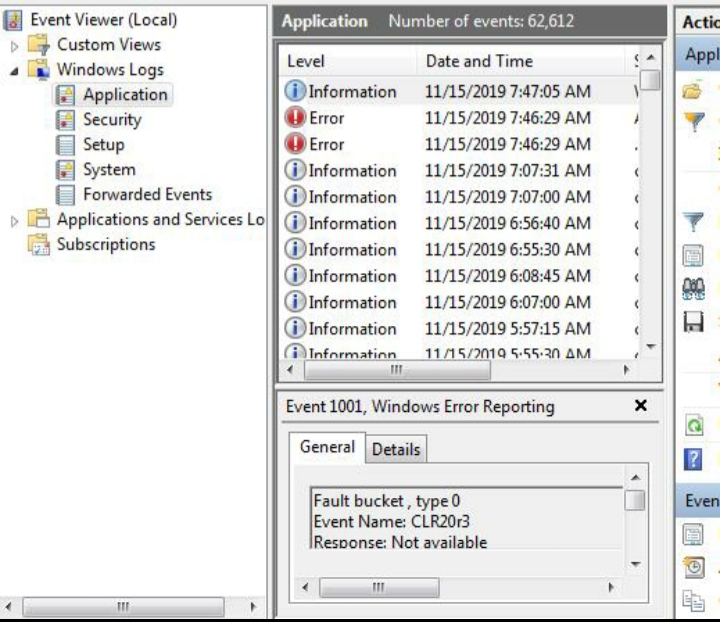Viewport: 720px width, 622px height.
Task: Click the Help question mark icon
Action: point(693,459)
